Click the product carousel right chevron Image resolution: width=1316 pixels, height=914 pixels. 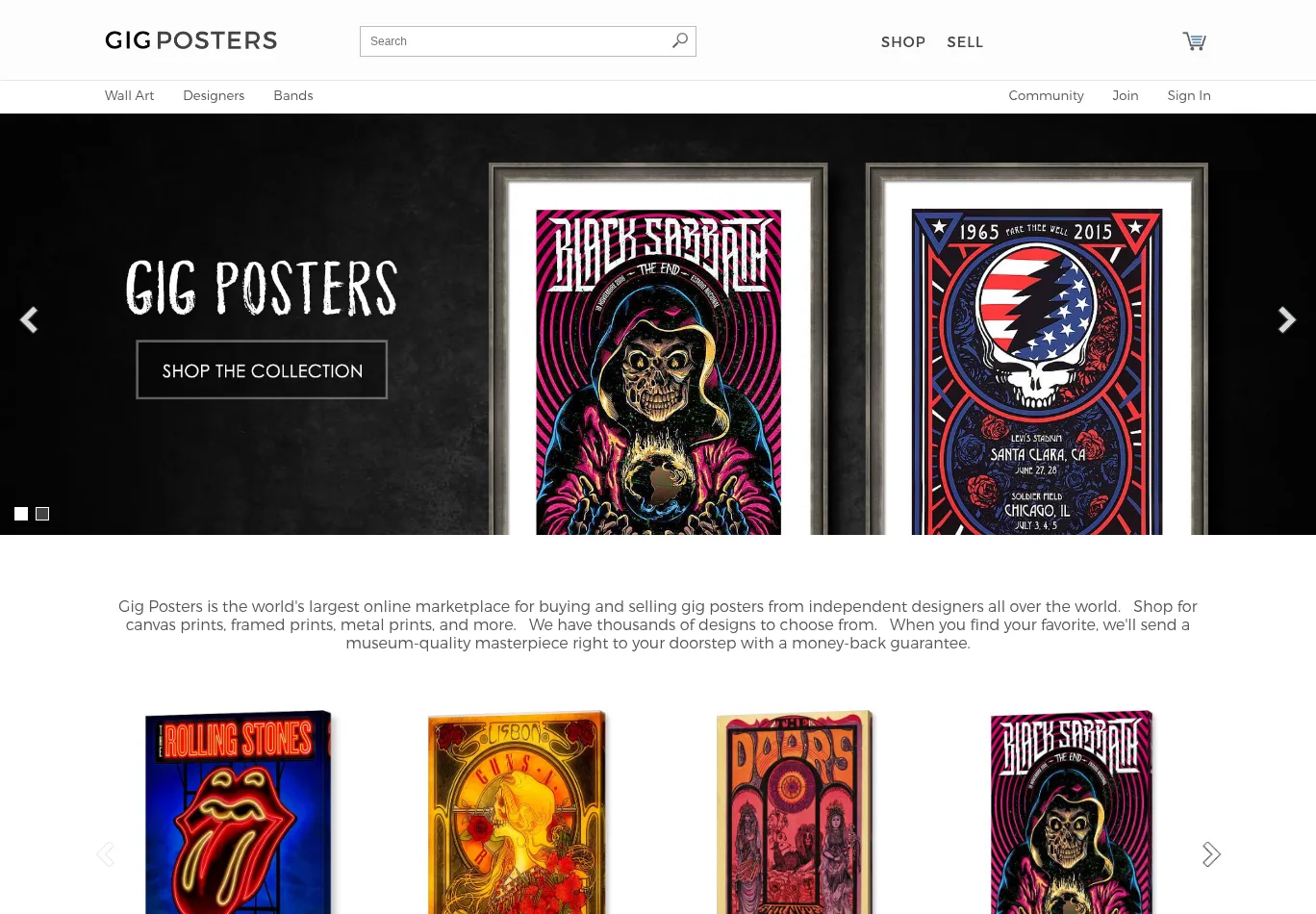pyautogui.click(x=1211, y=854)
